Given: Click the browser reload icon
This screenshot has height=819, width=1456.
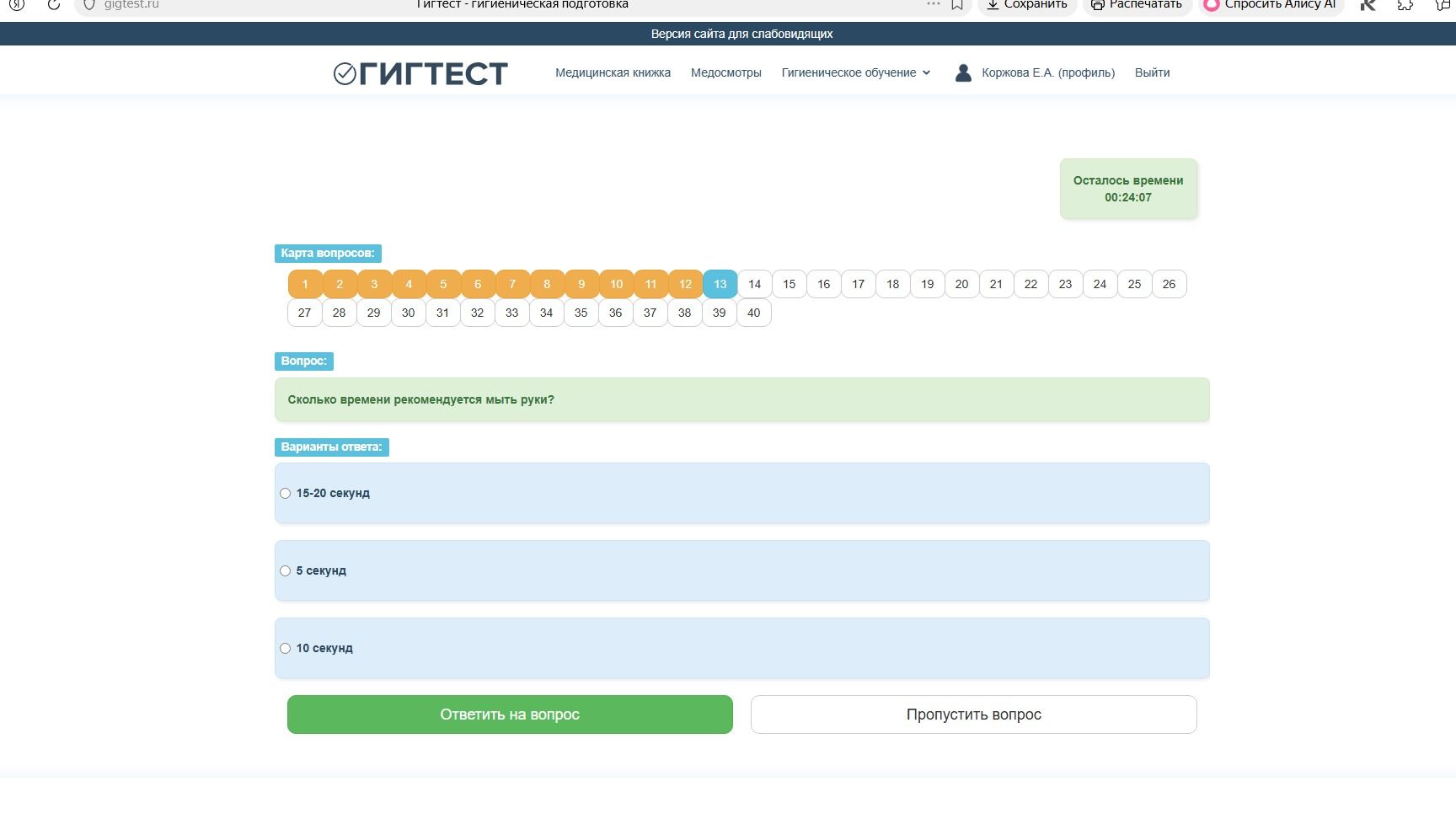Looking at the screenshot, I should [x=54, y=4].
